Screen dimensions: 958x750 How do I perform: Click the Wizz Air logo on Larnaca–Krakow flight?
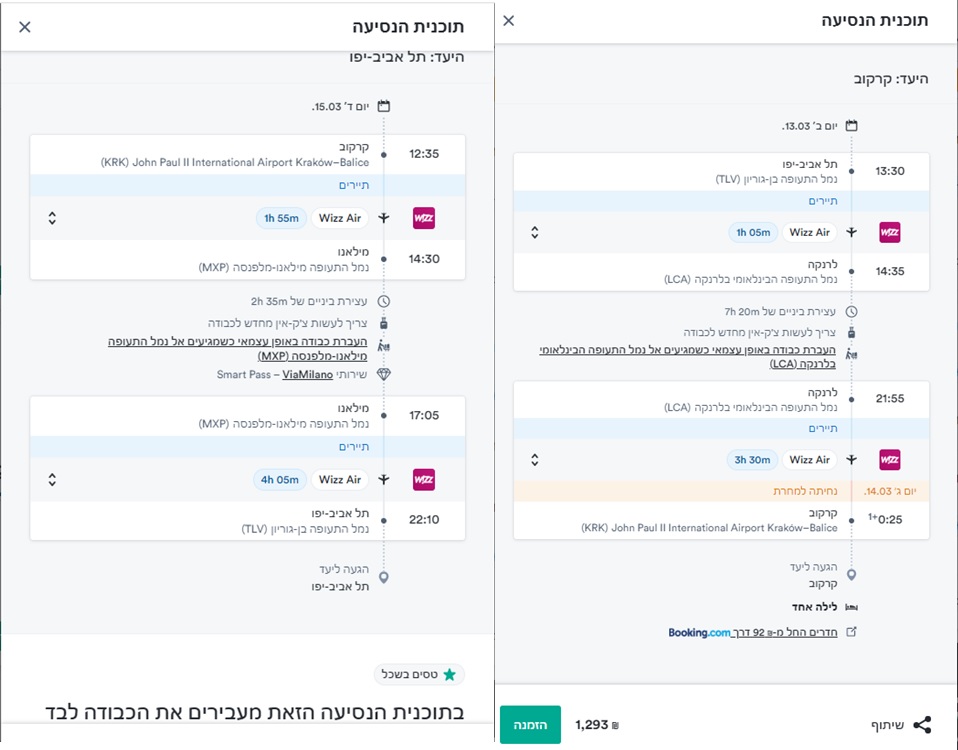[x=889, y=460]
